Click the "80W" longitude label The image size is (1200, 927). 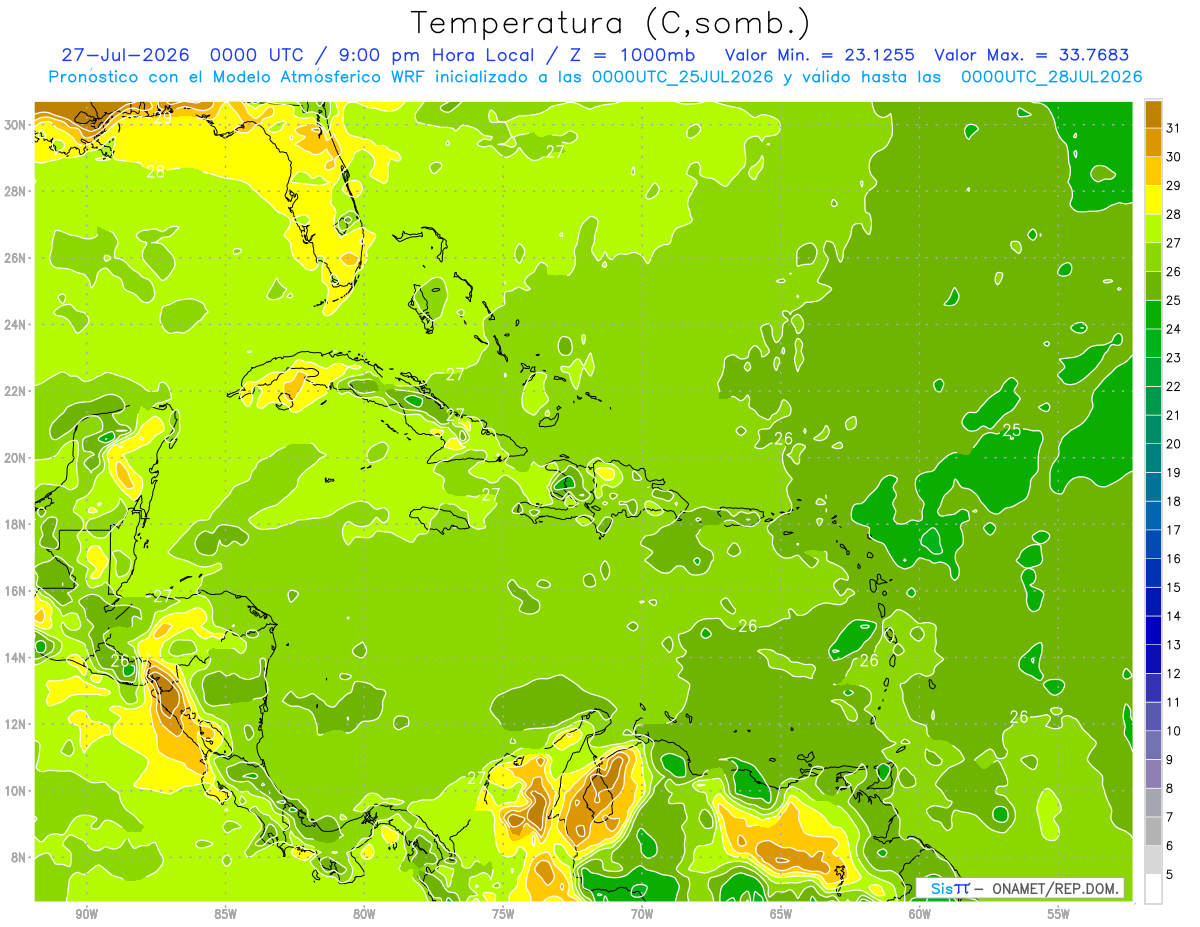[364, 914]
